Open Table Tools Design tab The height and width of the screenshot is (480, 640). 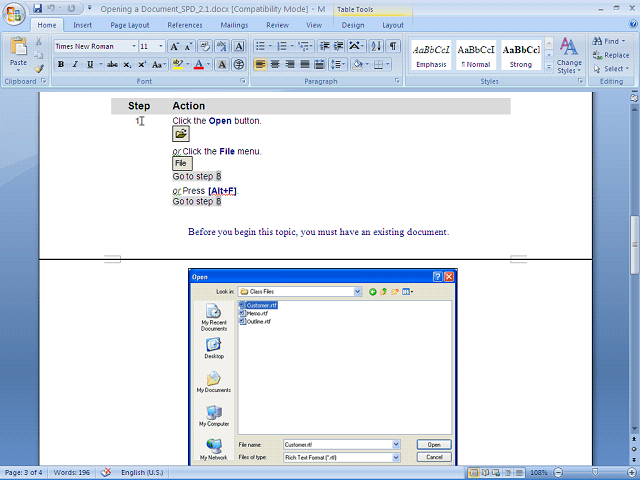[x=353, y=25]
